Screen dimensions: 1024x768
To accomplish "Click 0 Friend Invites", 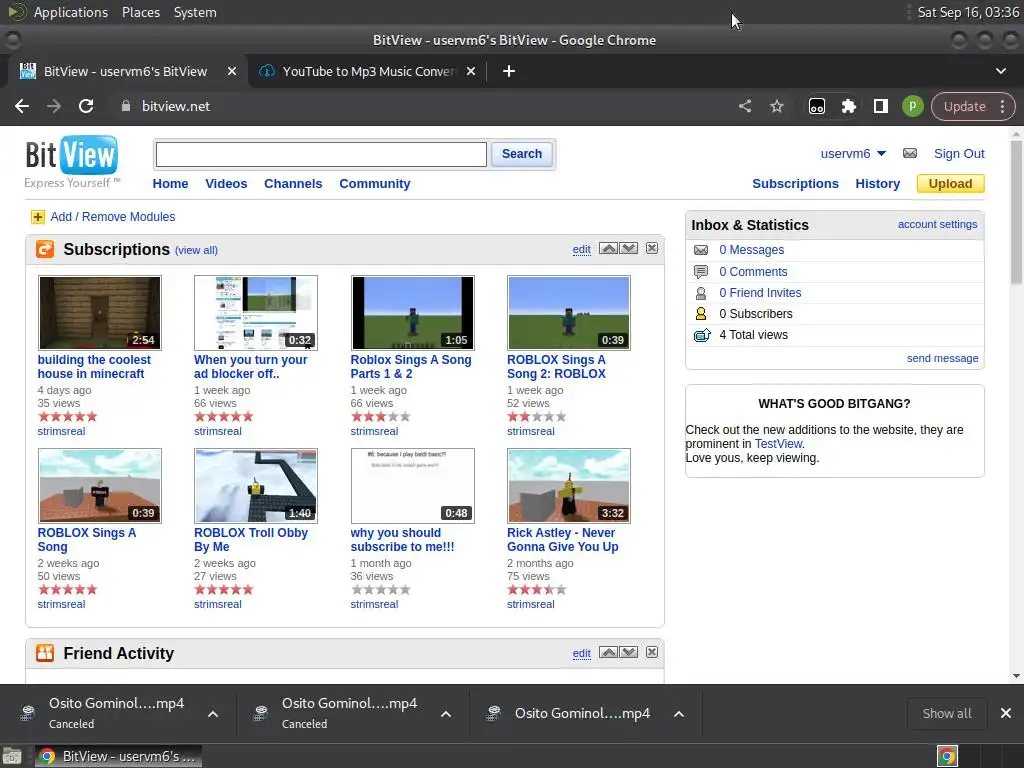I will tap(760, 293).
